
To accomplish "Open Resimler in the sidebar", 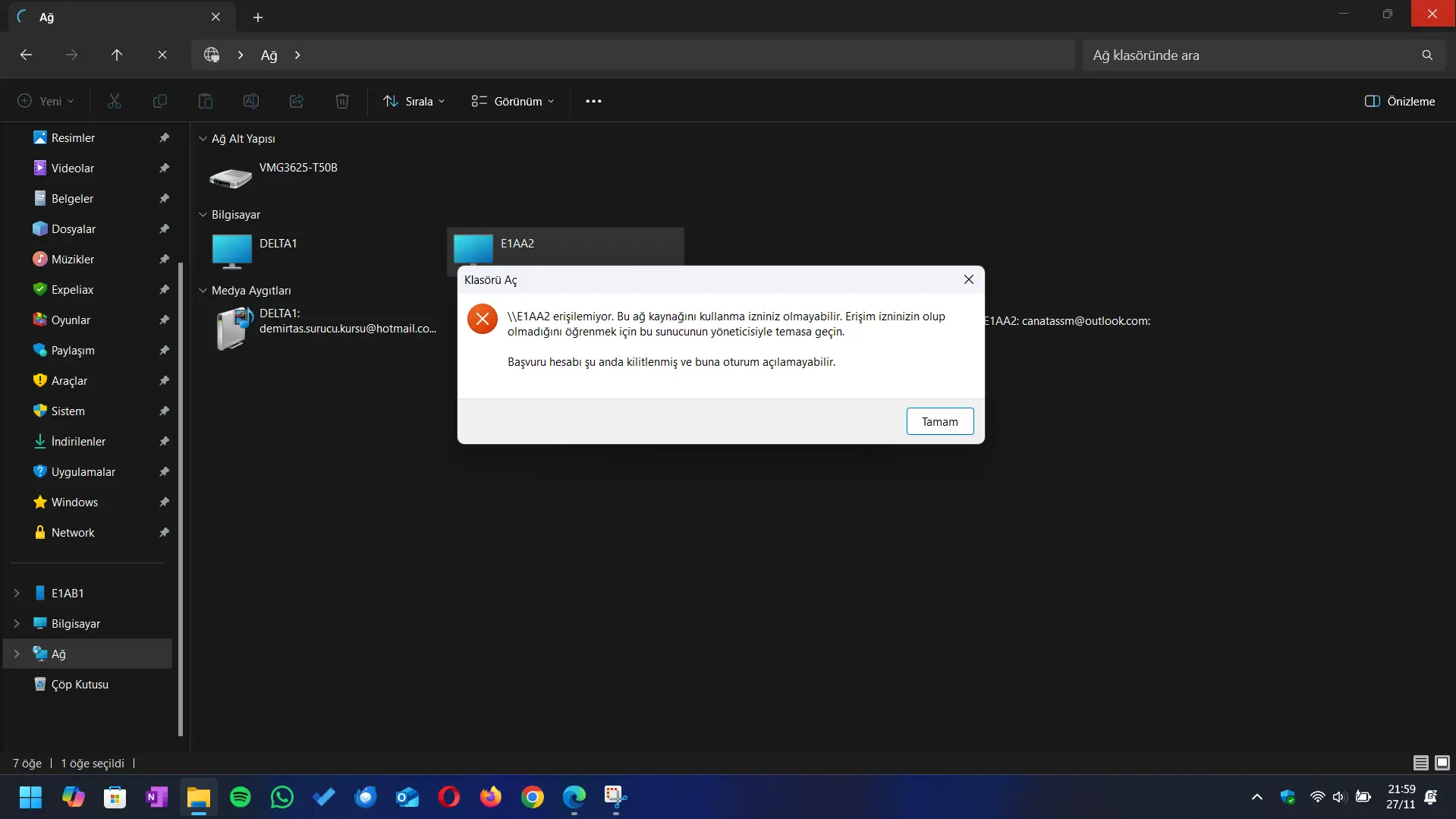I will [73, 137].
